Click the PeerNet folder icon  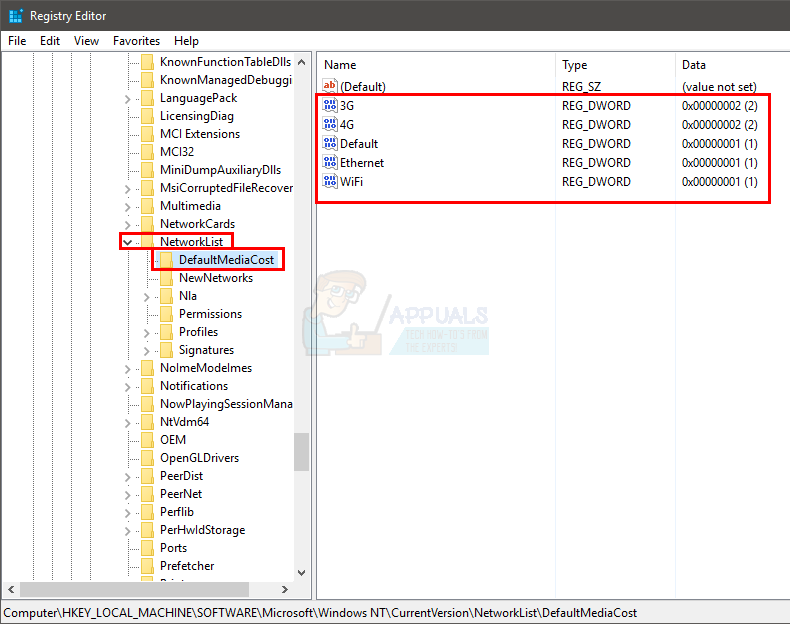tap(148, 494)
